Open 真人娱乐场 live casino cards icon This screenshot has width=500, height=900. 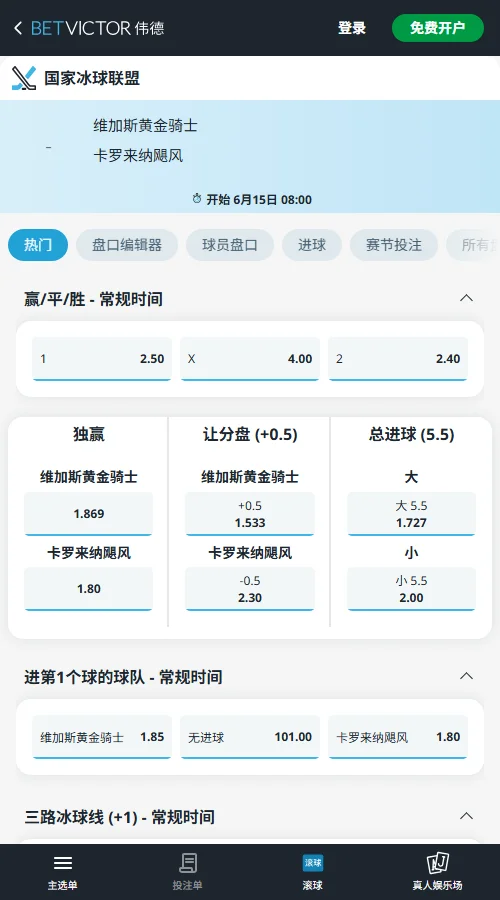[x=437, y=863]
